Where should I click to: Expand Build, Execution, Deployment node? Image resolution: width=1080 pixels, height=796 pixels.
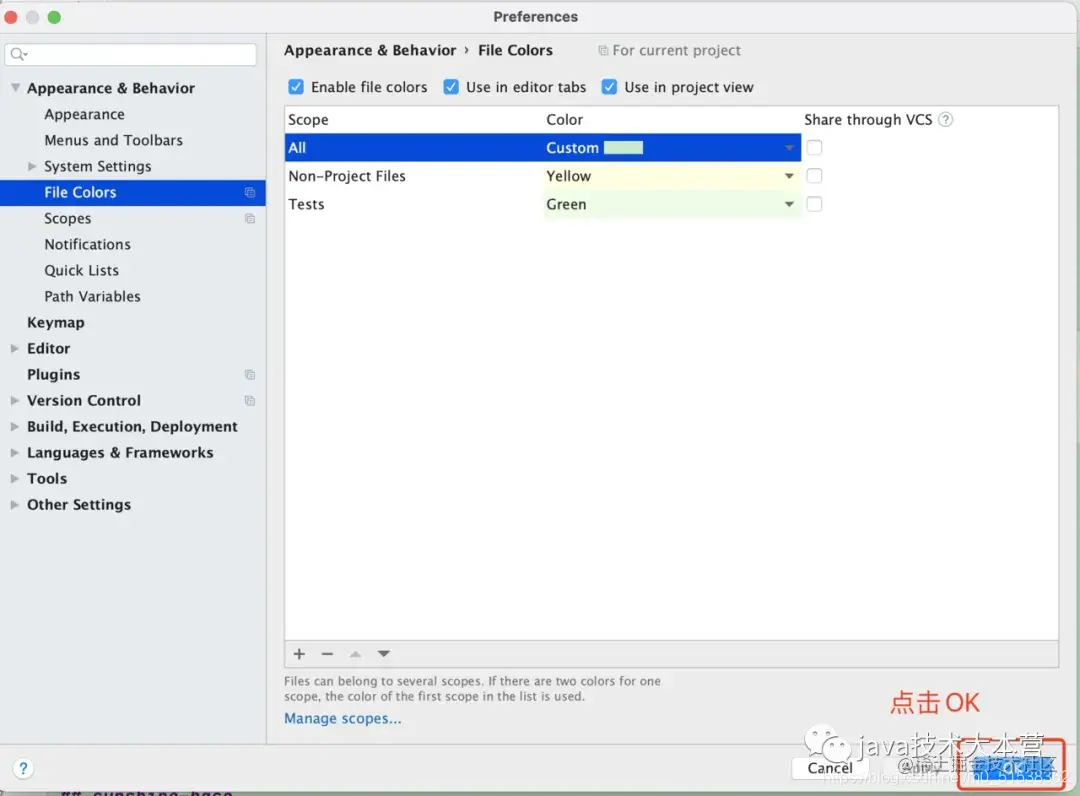pos(14,427)
